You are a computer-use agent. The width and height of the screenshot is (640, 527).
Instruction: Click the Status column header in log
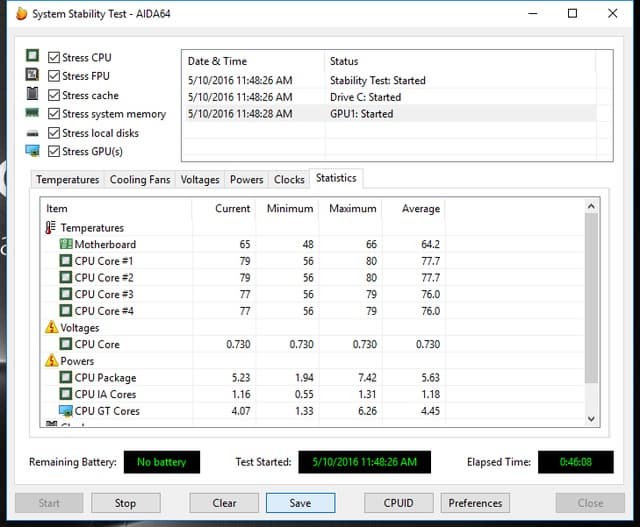(x=460, y=61)
